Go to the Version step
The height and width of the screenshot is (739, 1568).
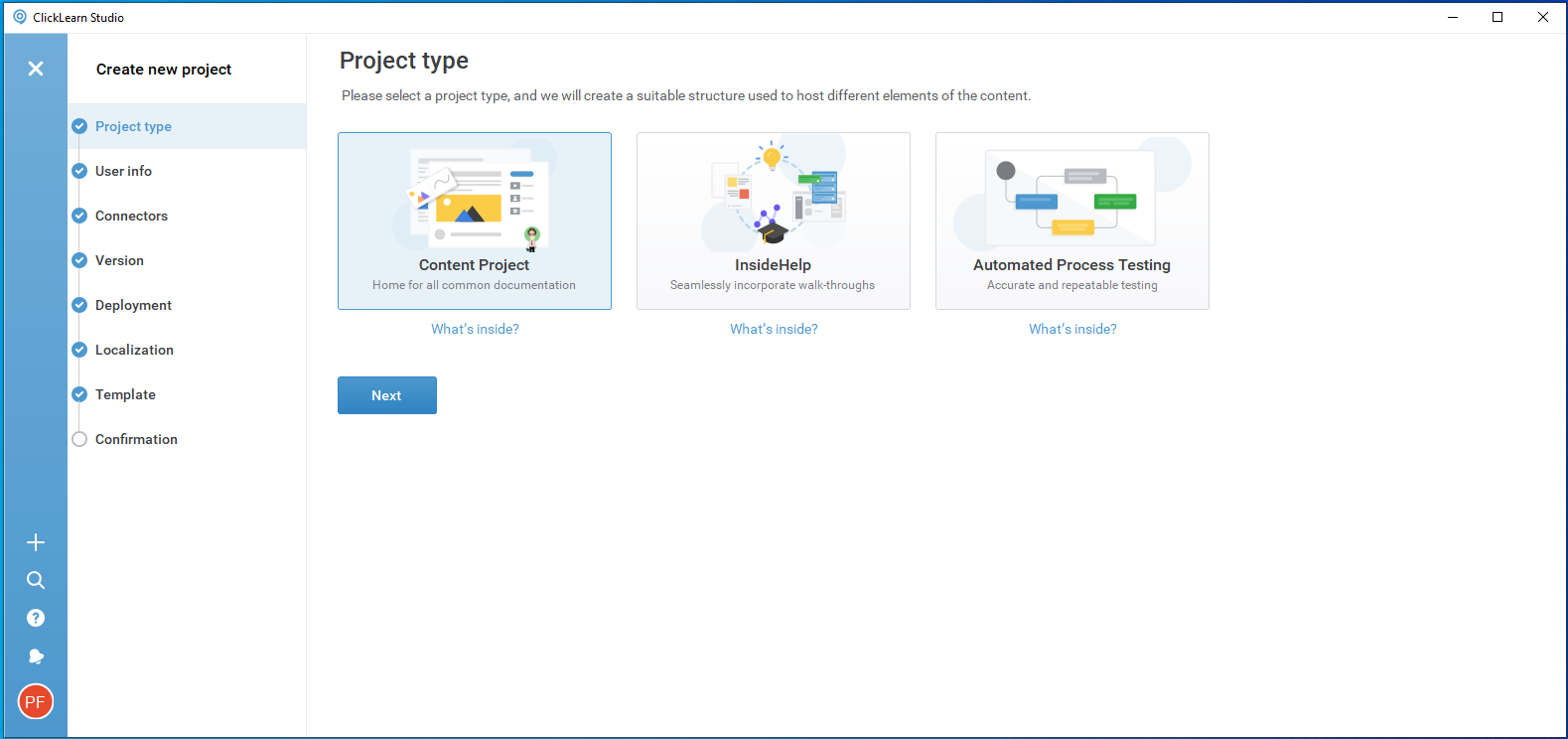187,260
